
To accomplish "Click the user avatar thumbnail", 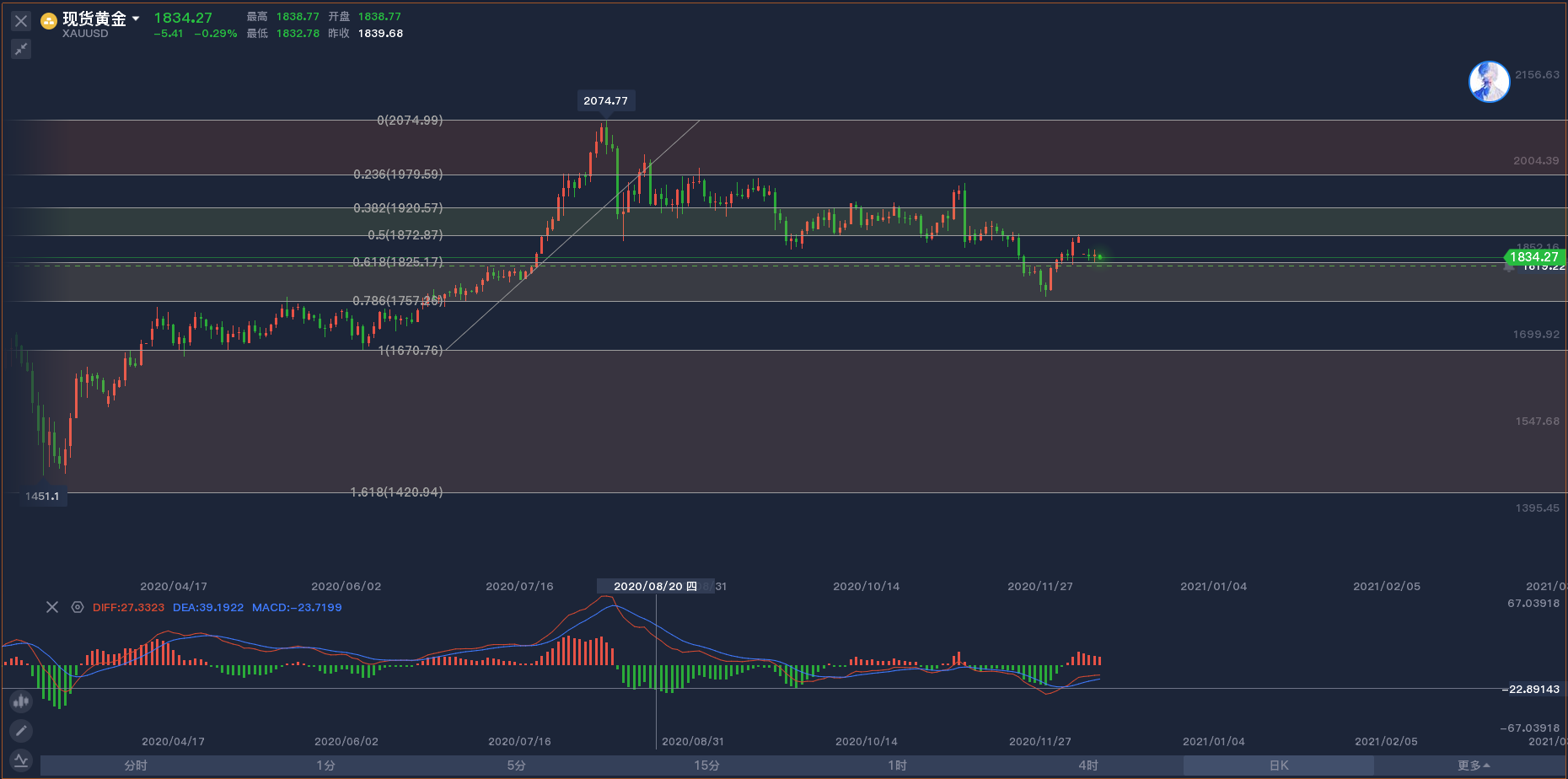I will (x=1490, y=82).
